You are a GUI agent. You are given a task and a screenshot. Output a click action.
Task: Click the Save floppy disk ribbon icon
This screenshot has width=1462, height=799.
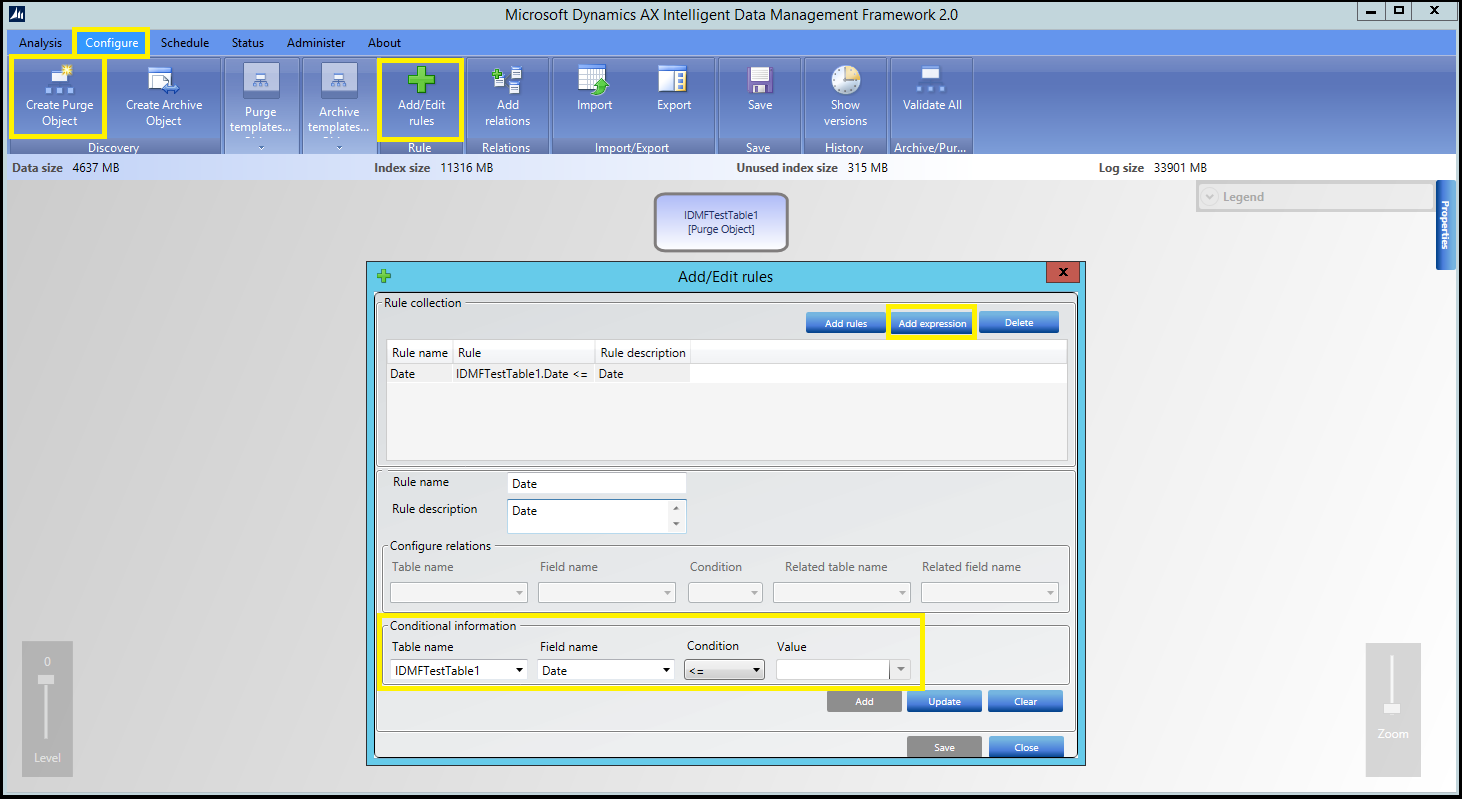coord(759,80)
